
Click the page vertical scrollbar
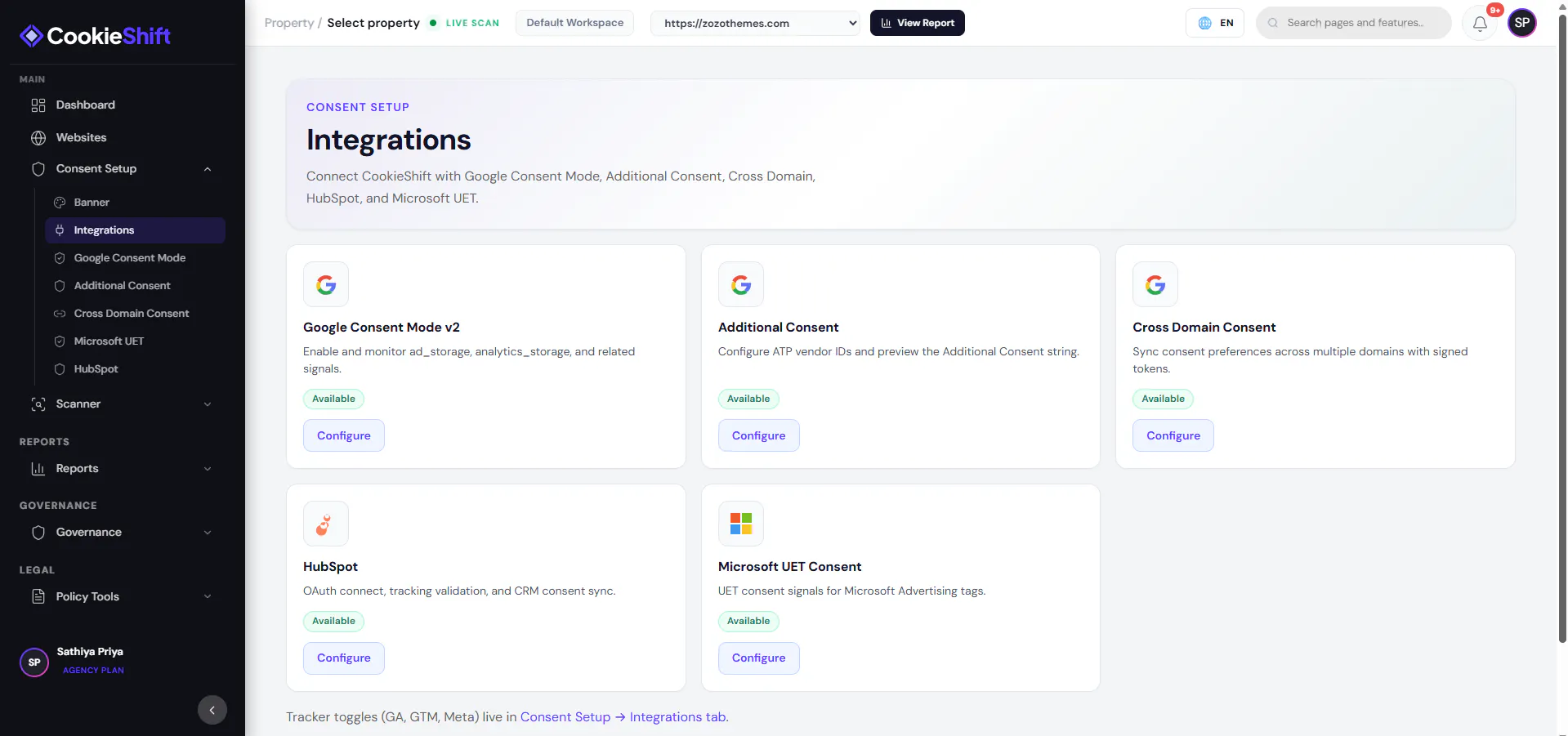tap(1562, 327)
